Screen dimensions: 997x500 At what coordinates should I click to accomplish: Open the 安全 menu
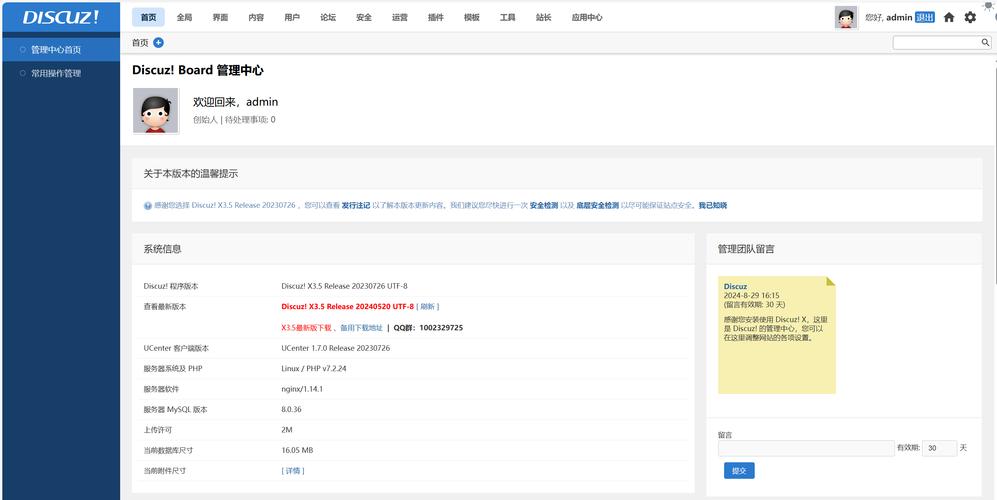364,17
